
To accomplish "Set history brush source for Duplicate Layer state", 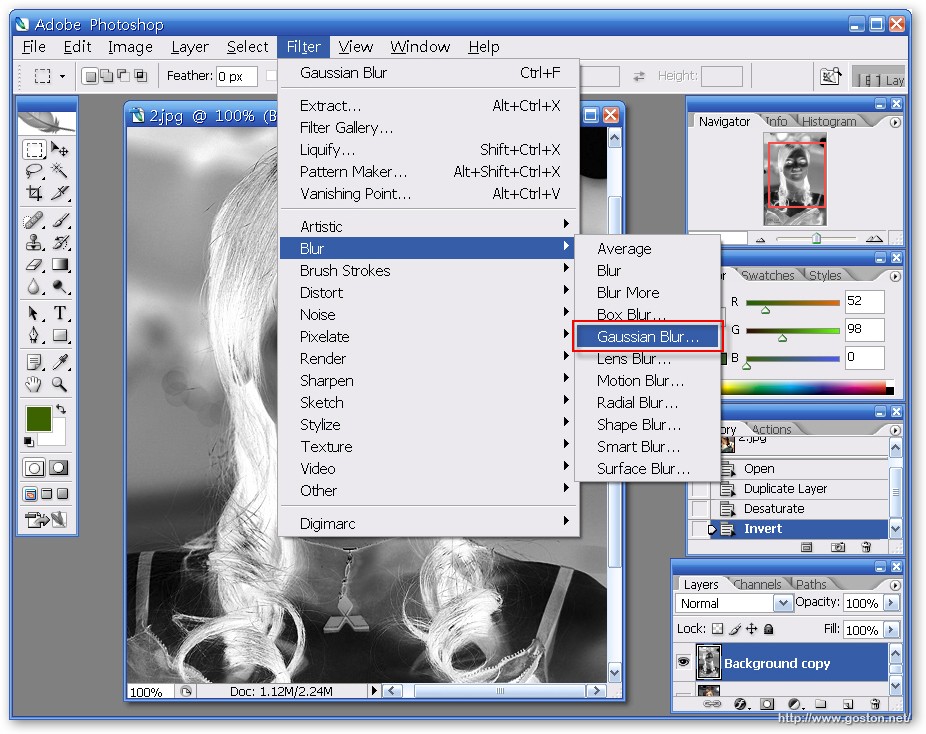I will (700, 489).
